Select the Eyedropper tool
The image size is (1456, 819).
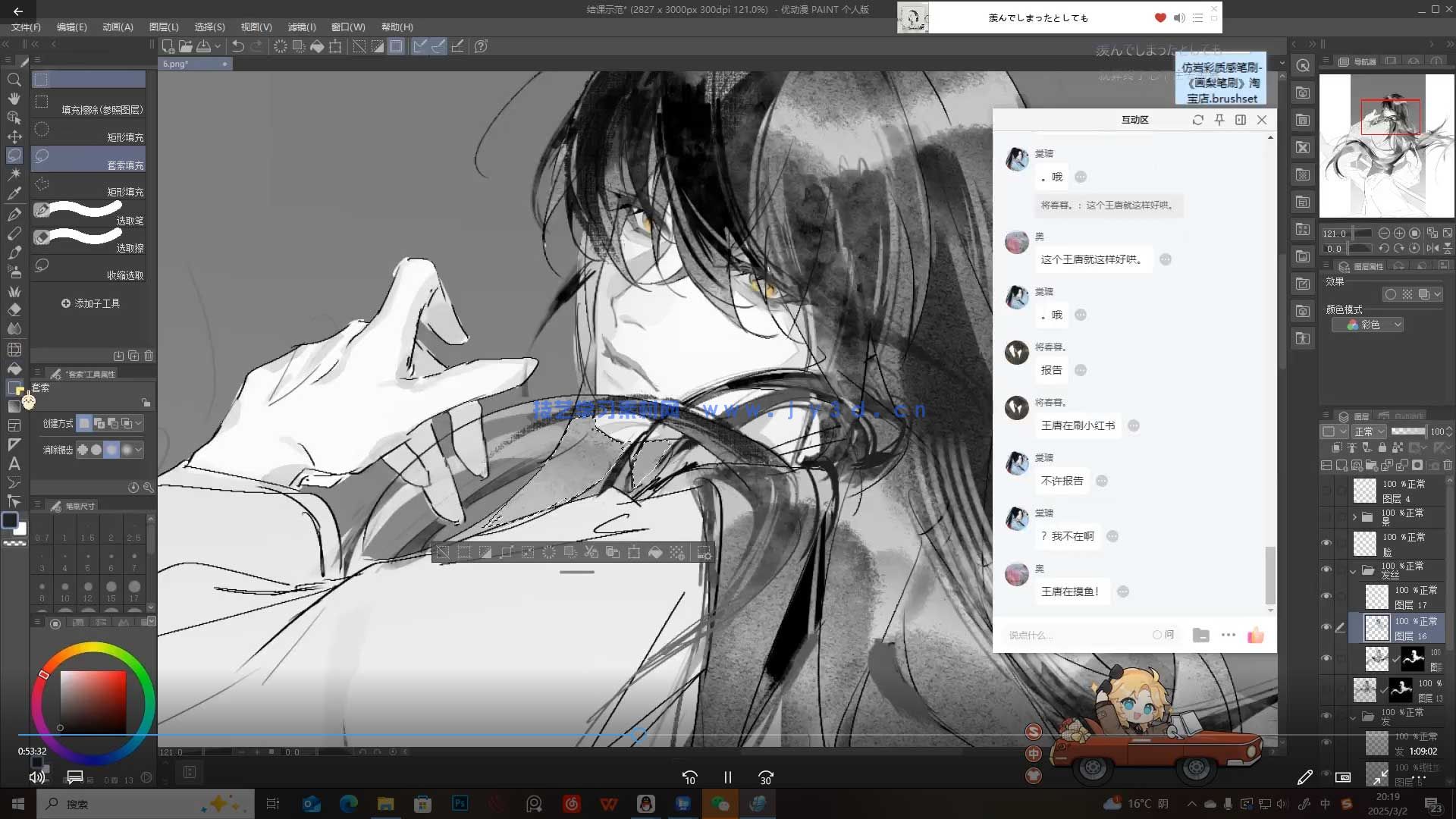pyautogui.click(x=14, y=193)
